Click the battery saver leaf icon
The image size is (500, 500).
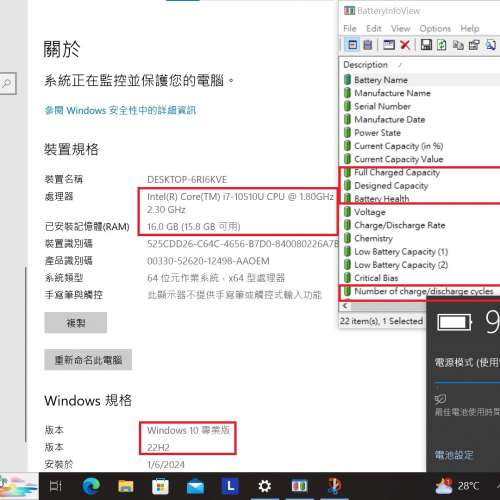coord(441,399)
